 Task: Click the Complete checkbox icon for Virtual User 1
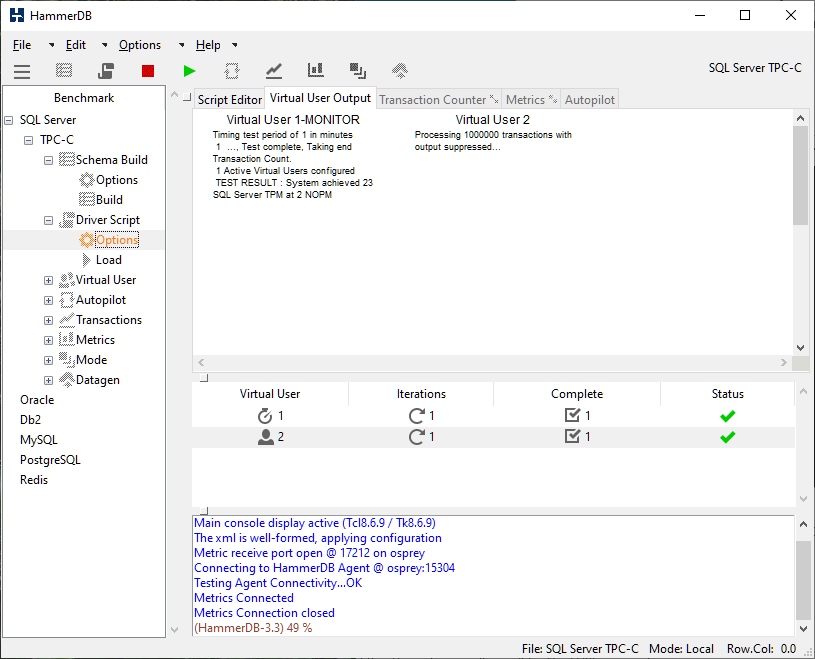pos(572,415)
